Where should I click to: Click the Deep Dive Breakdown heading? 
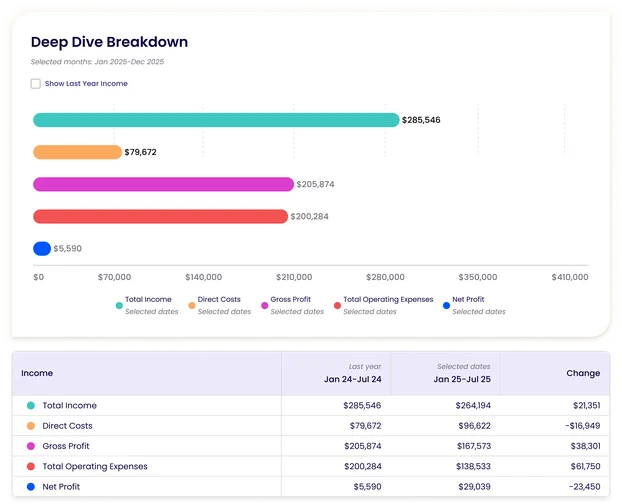(109, 42)
